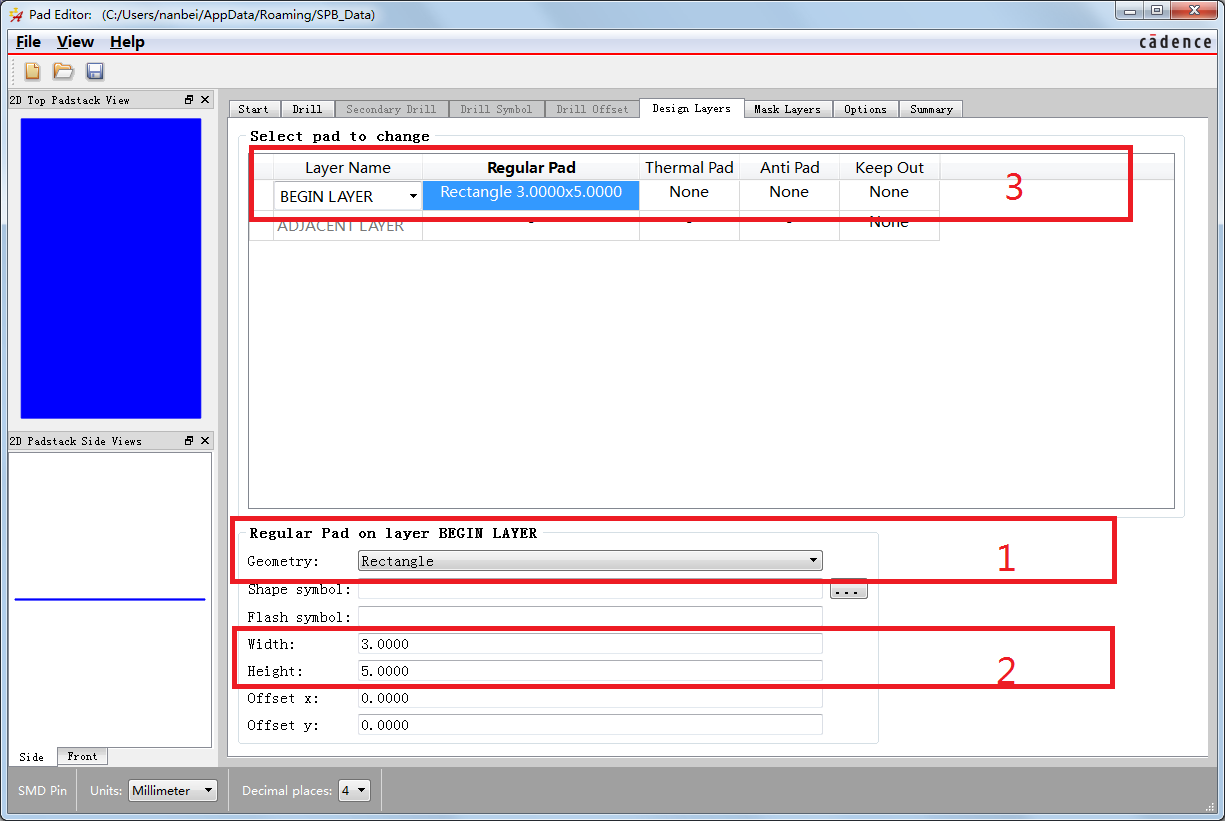Expand the Units Millimeter dropdown
Viewport: 1225px width, 821px height.
pyautogui.click(x=173, y=791)
